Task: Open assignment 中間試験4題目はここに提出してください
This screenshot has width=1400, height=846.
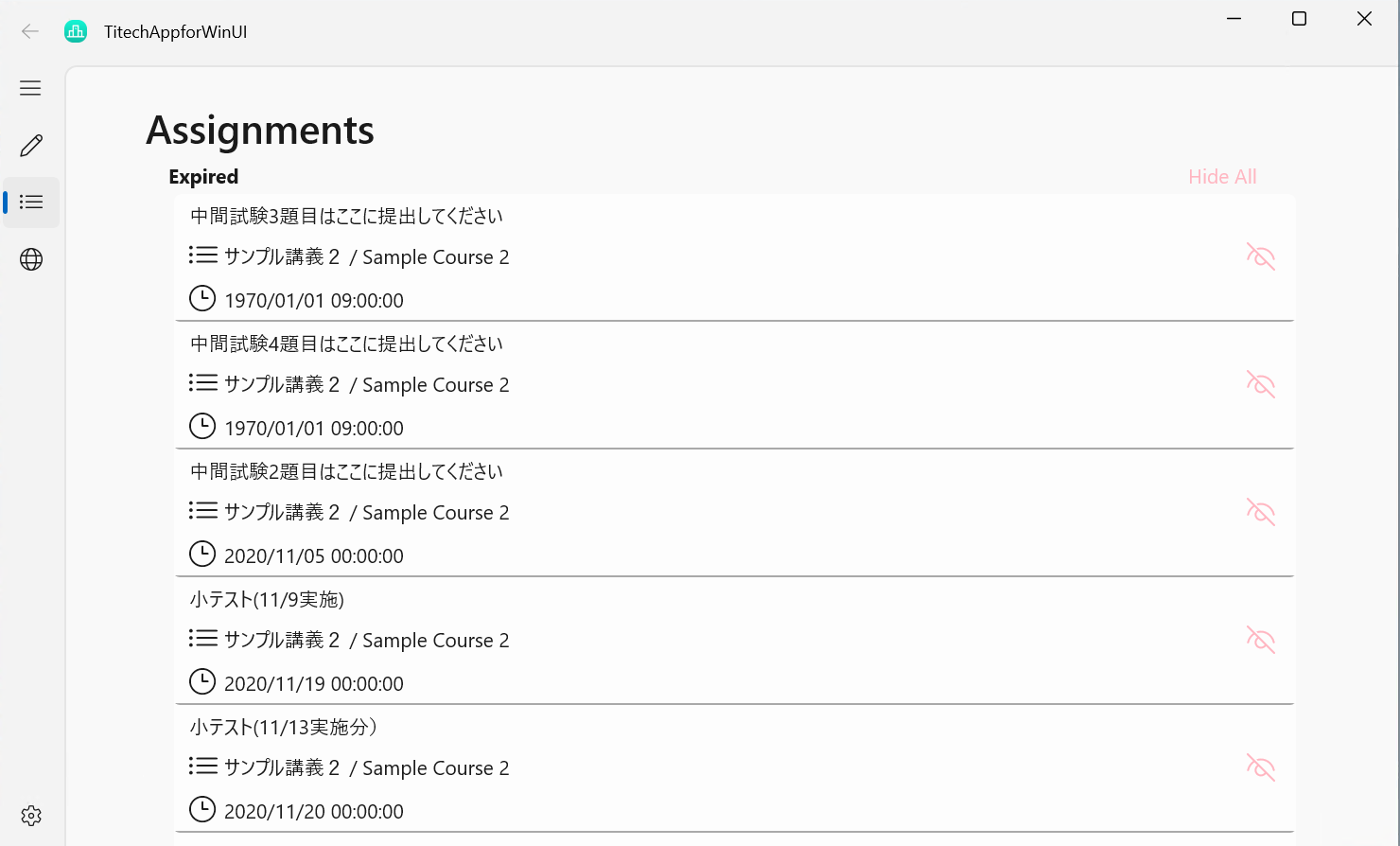Action: (x=346, y=344)
